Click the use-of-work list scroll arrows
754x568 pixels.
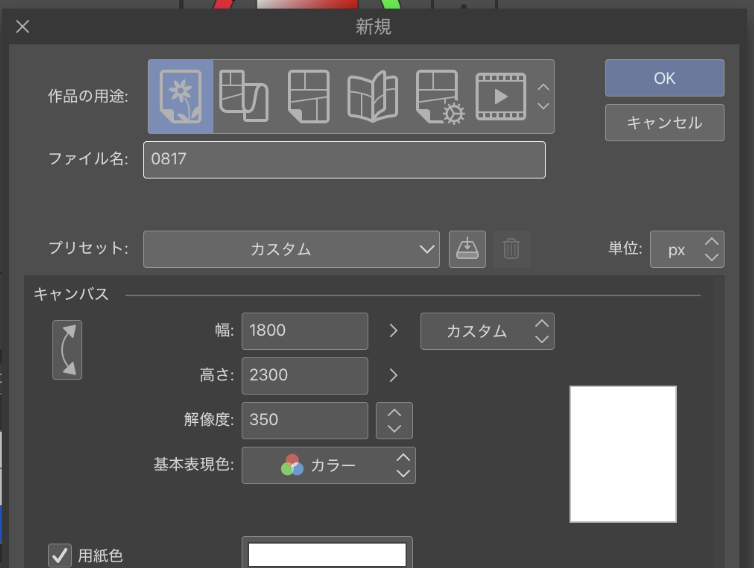(543, 96)
